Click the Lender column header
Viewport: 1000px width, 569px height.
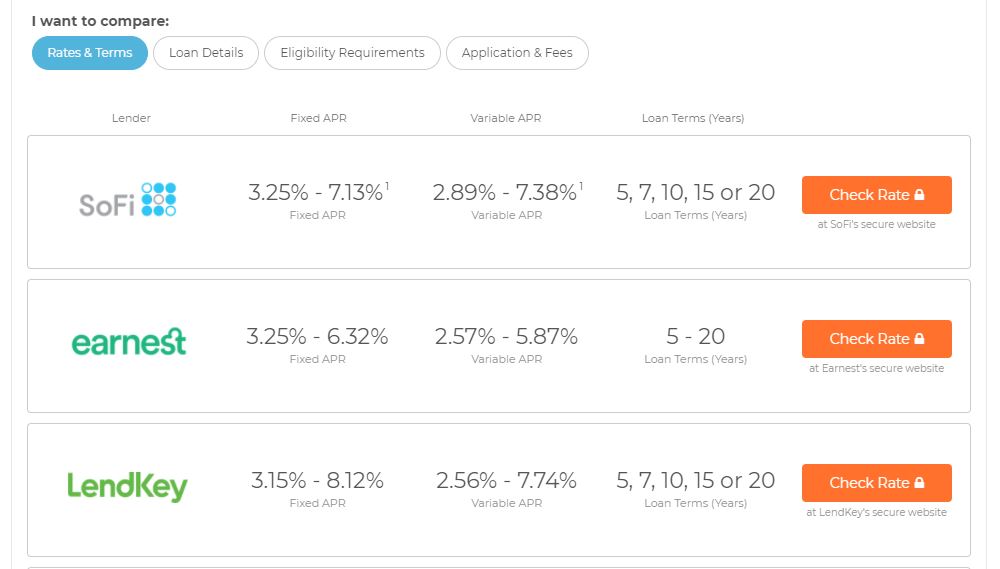point(131,118)
